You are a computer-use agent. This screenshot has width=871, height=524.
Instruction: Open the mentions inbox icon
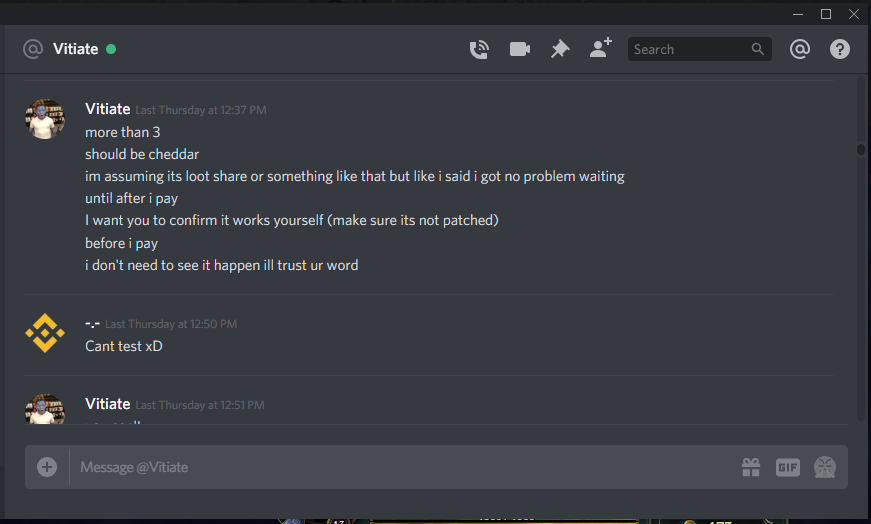click(799, 49)
